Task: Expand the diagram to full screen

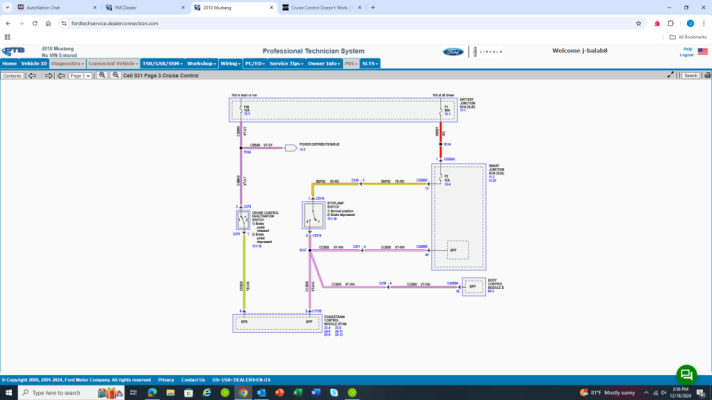Action: coord(670,75)
